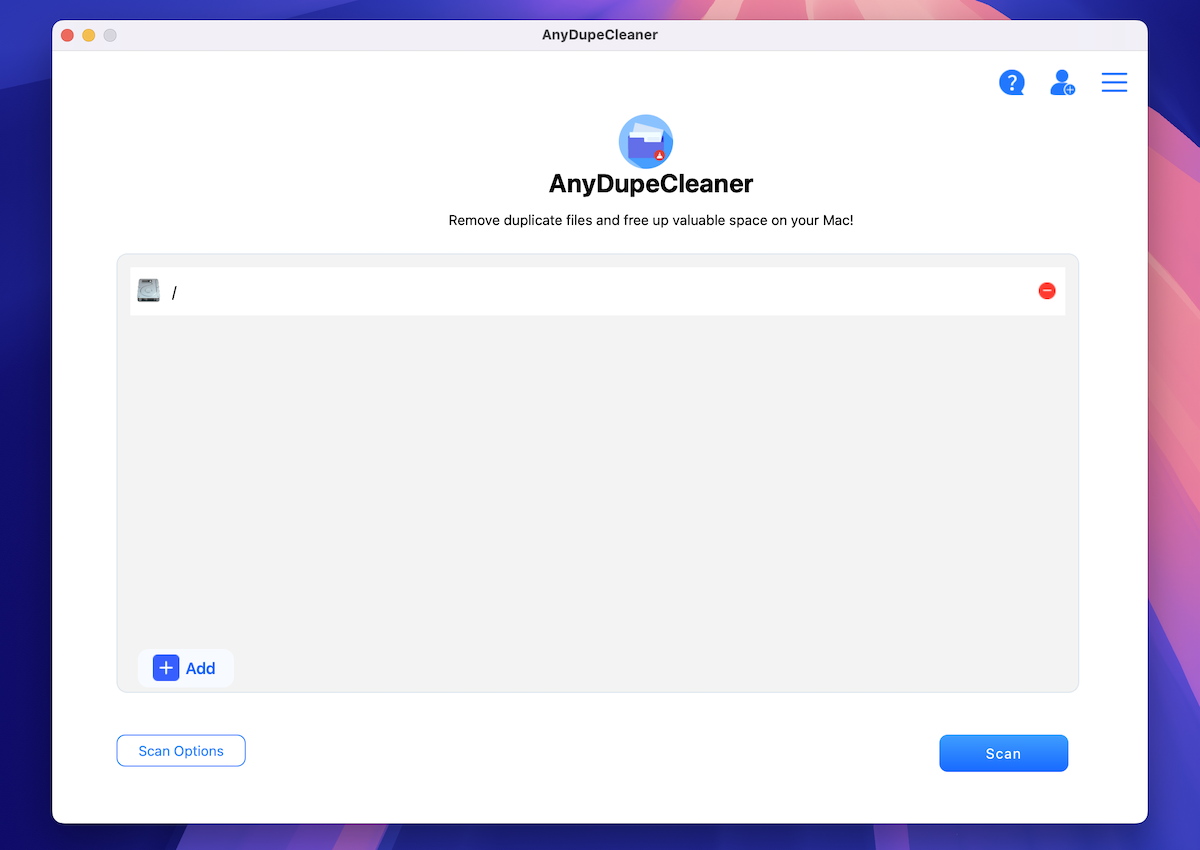Minimize the window with yellow button
1200x850 pixels.
point(89,35)
